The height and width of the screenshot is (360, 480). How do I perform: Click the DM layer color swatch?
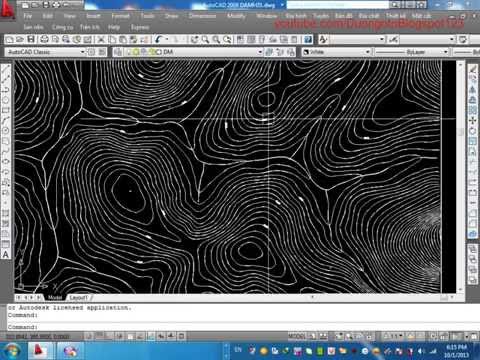click(160, 52)
